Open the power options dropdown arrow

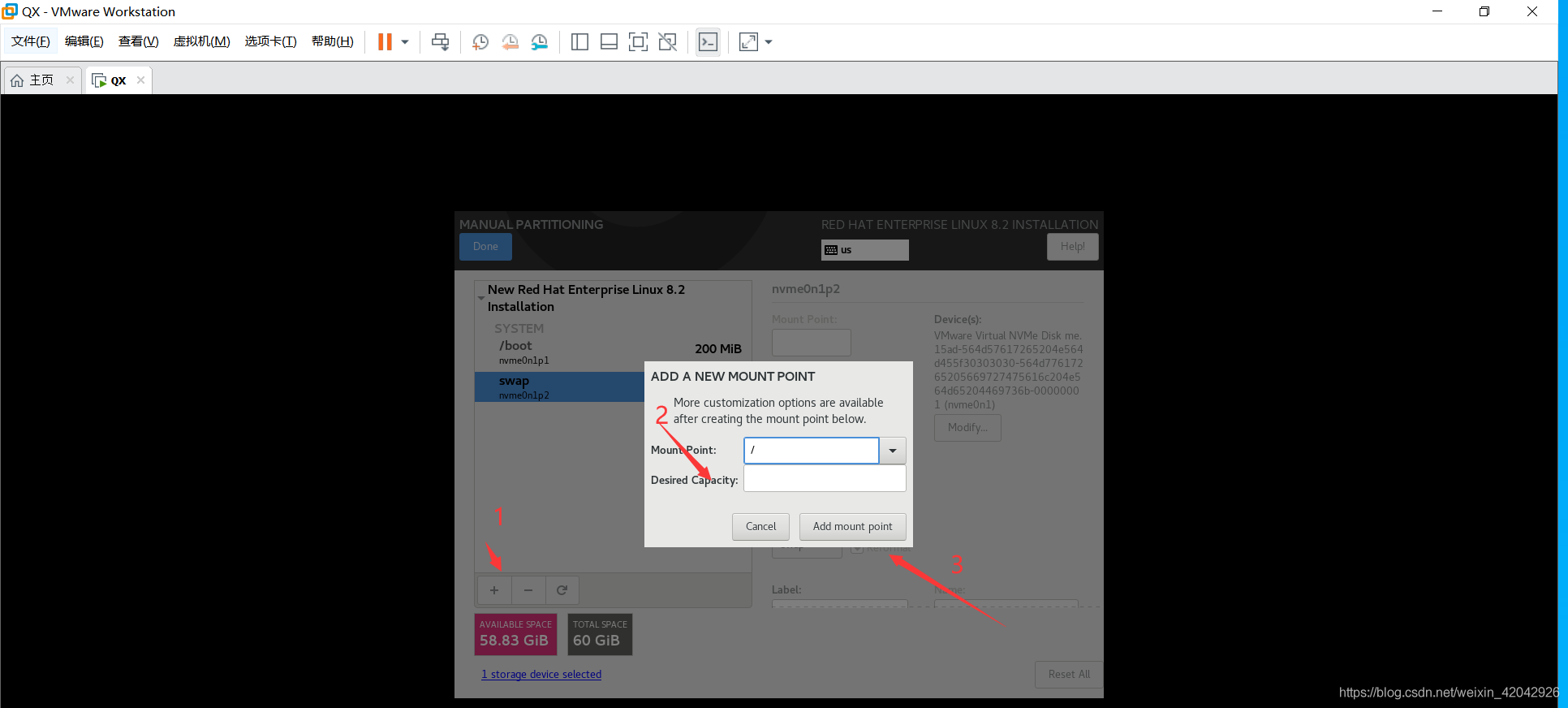(405, 42)
